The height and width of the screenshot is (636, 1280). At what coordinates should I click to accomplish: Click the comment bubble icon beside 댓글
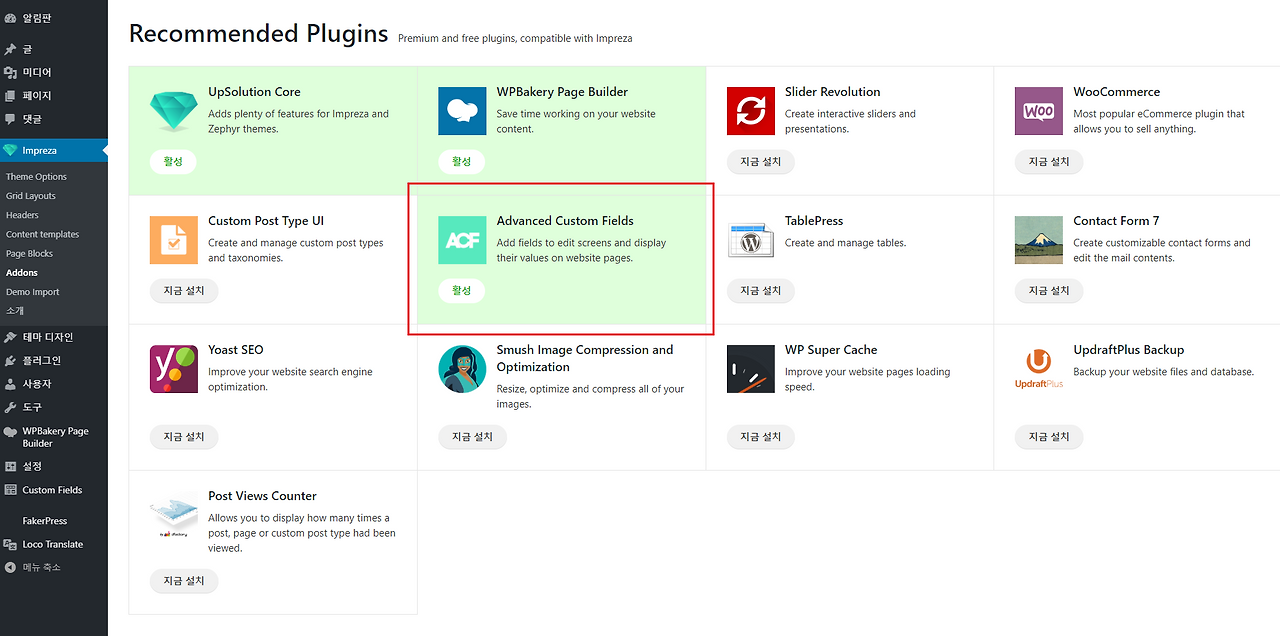tap(10, 119)
